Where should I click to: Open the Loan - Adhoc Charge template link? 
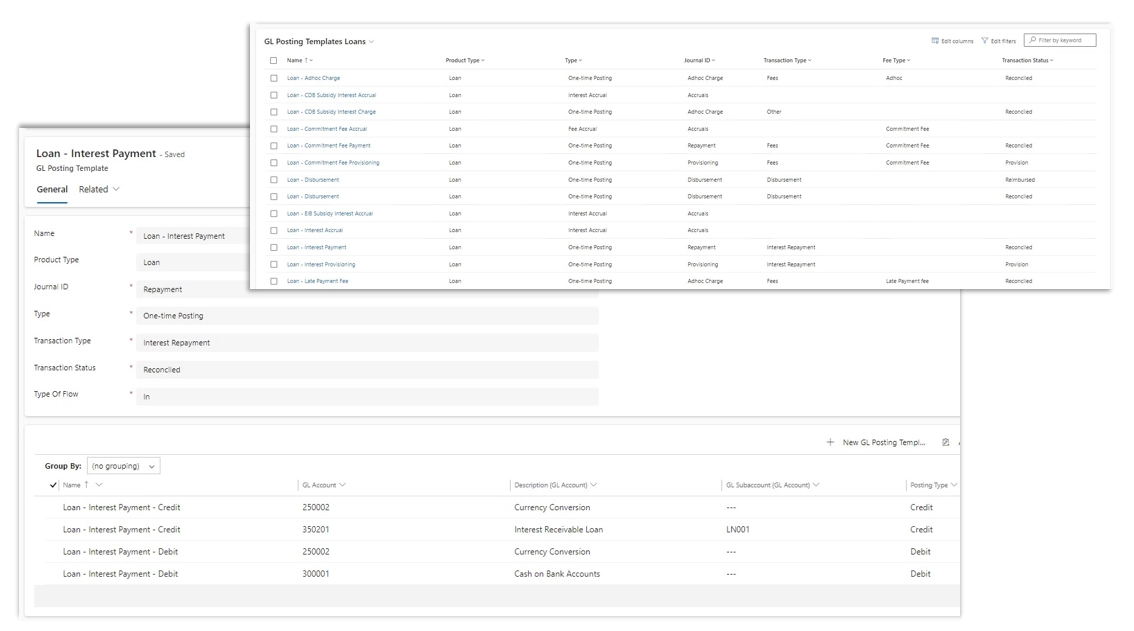313,78
